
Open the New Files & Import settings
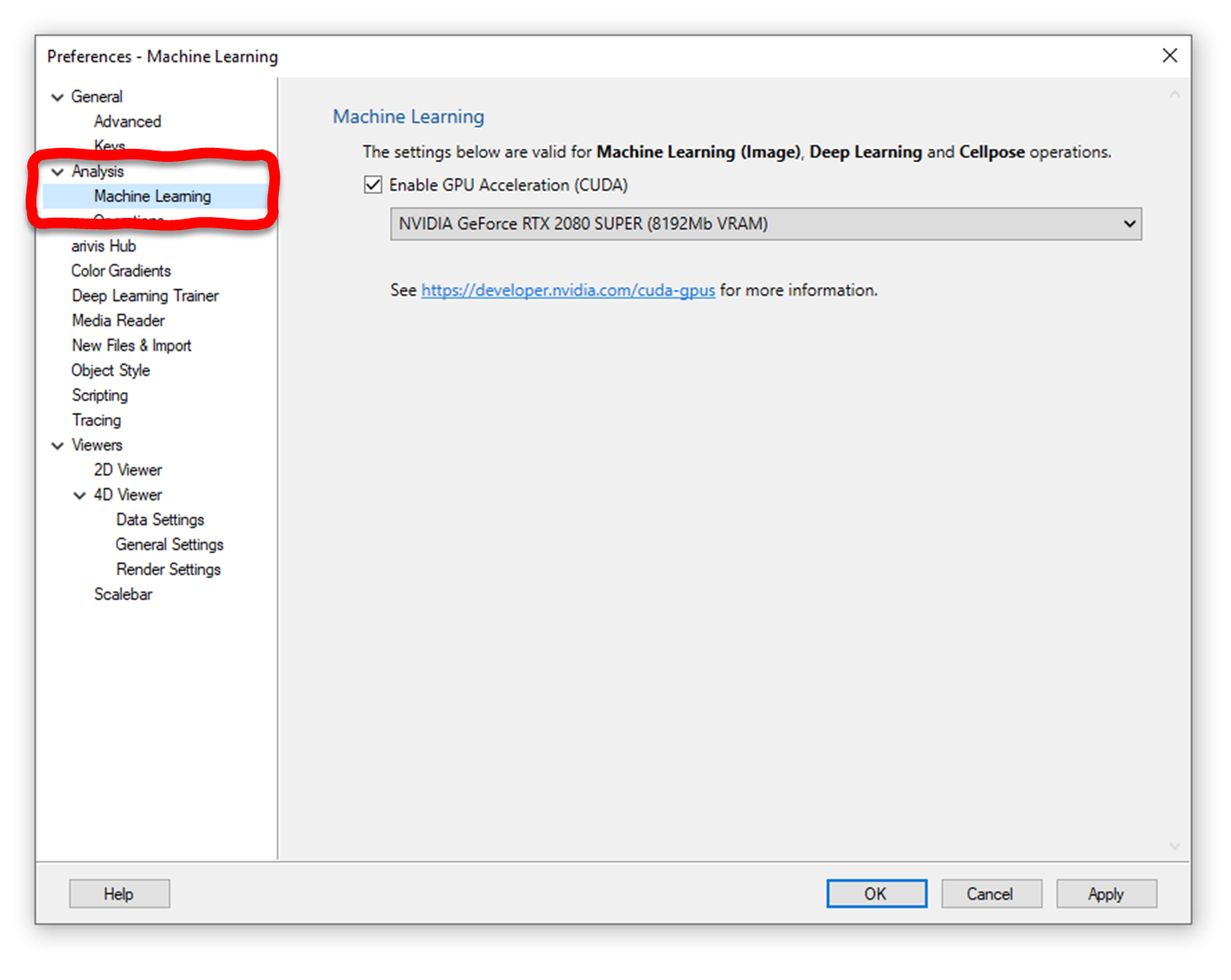coord(131,345)
